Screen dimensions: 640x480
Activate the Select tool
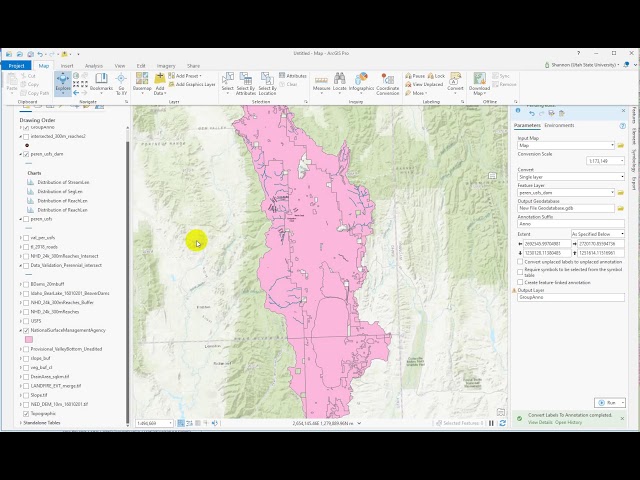coord(227,83)
